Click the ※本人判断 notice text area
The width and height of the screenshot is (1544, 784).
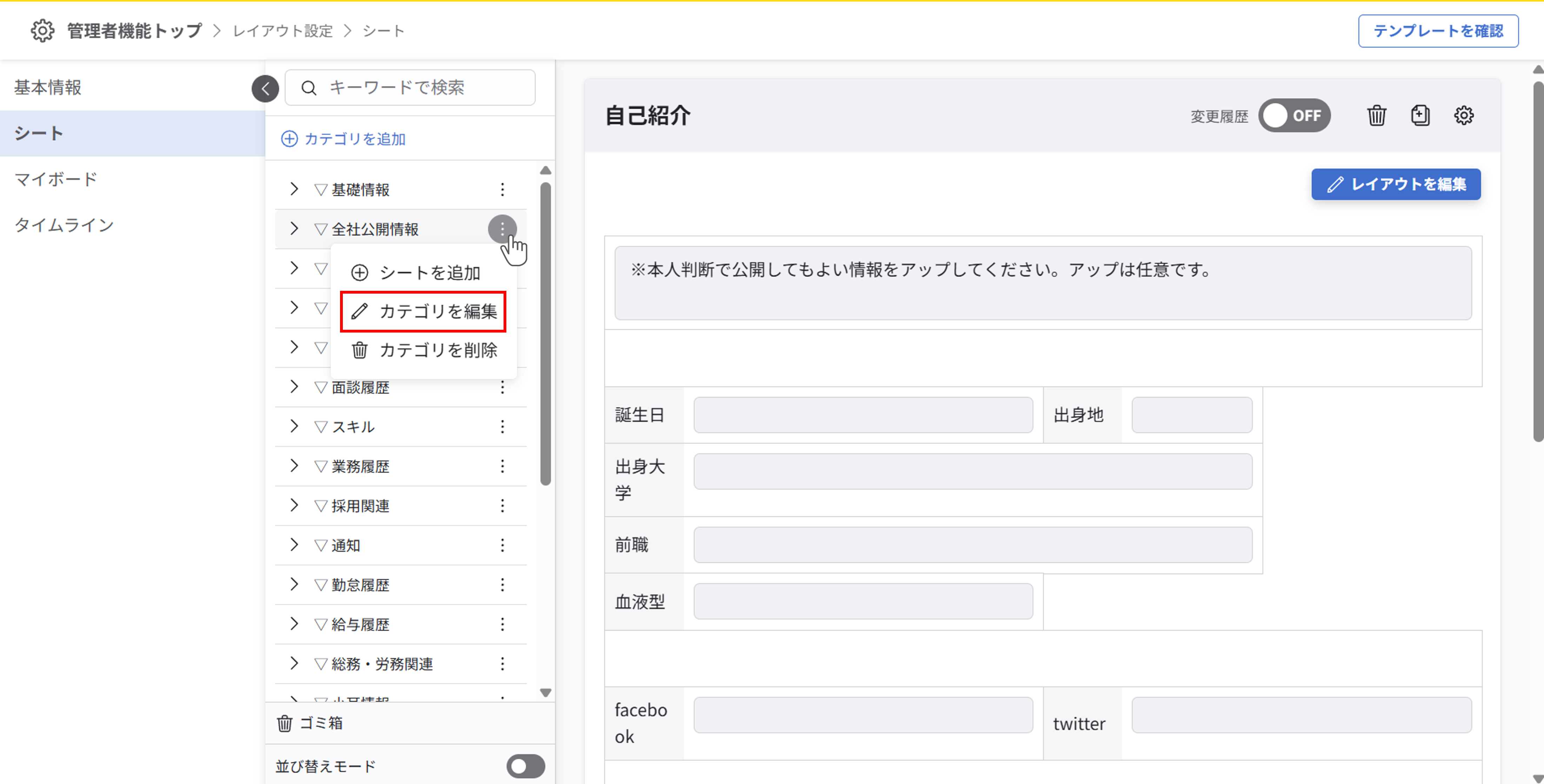[x=1043, y=283]
